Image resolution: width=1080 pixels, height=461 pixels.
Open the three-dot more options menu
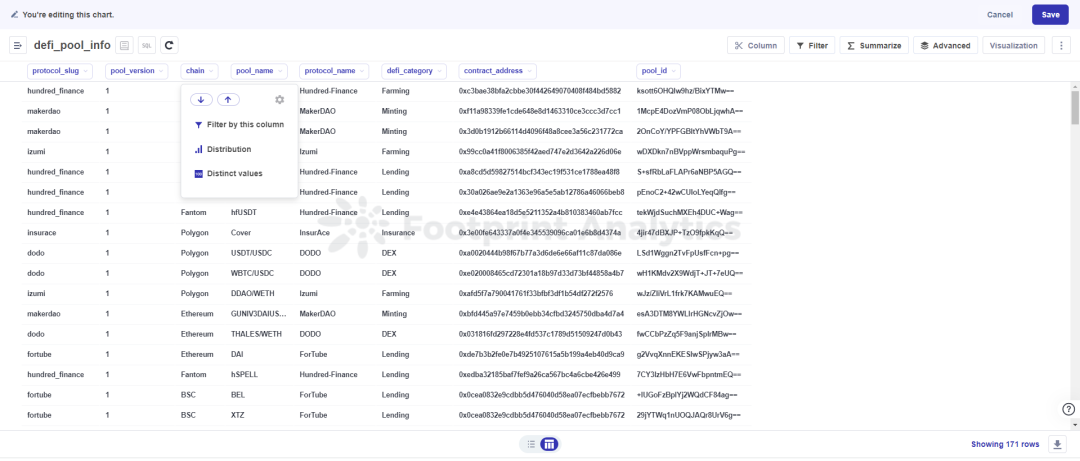click(x=1061, y=45)
